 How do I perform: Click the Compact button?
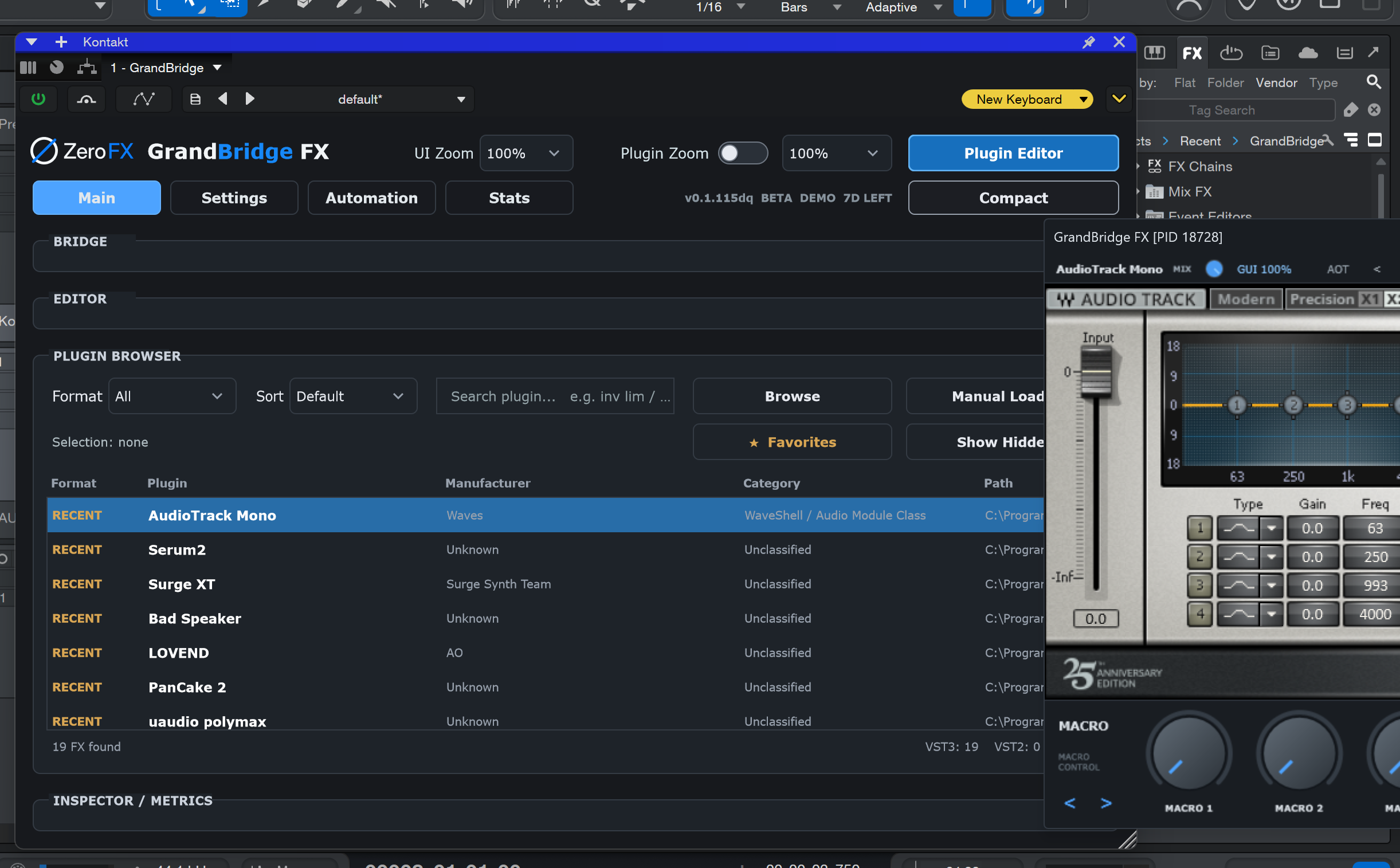(1013, 198)
